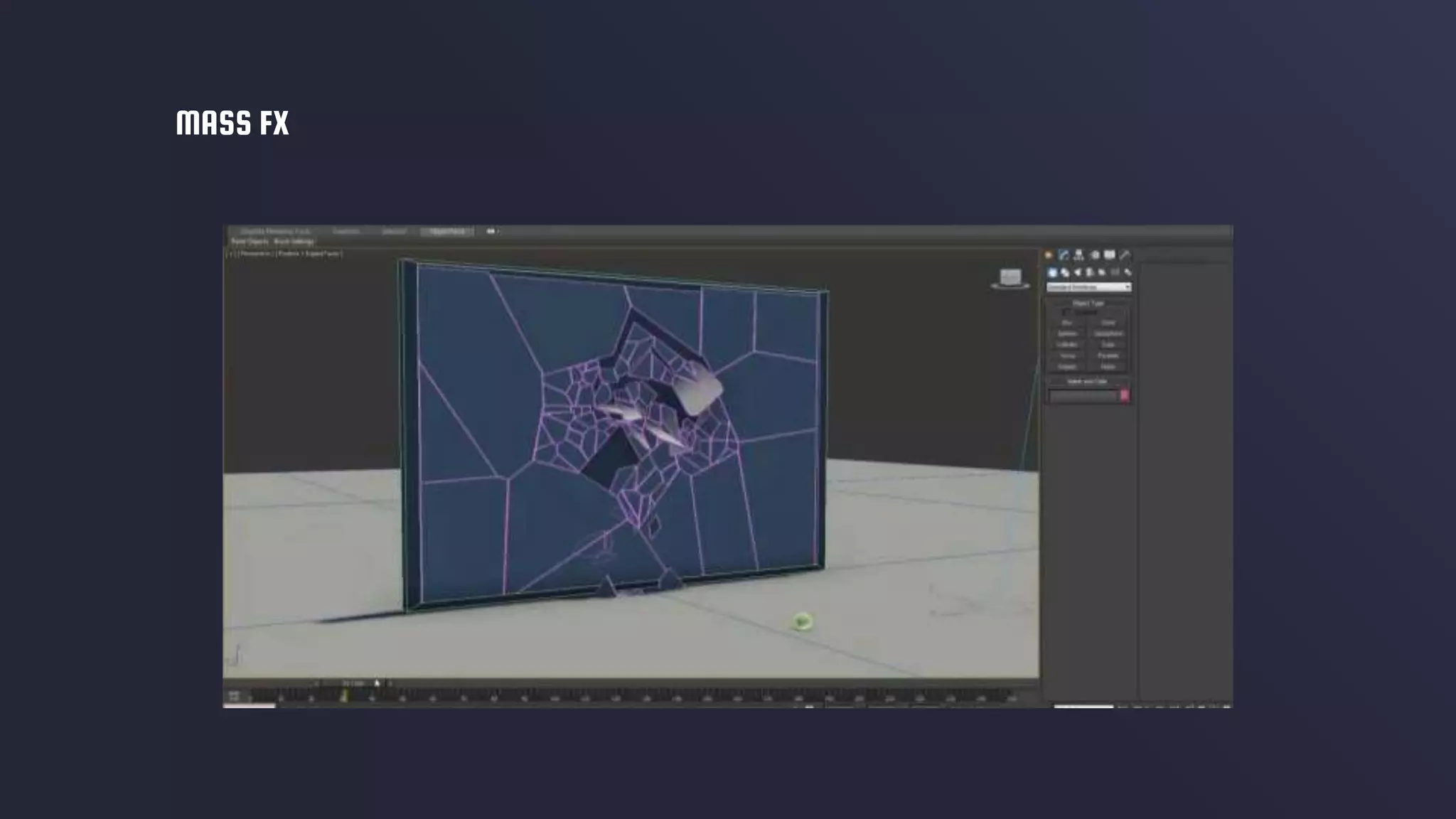The width and height of the screenshot is (1456, 819).
Task: Select the Lights category icon
Action: click(x=1077, y=272)
